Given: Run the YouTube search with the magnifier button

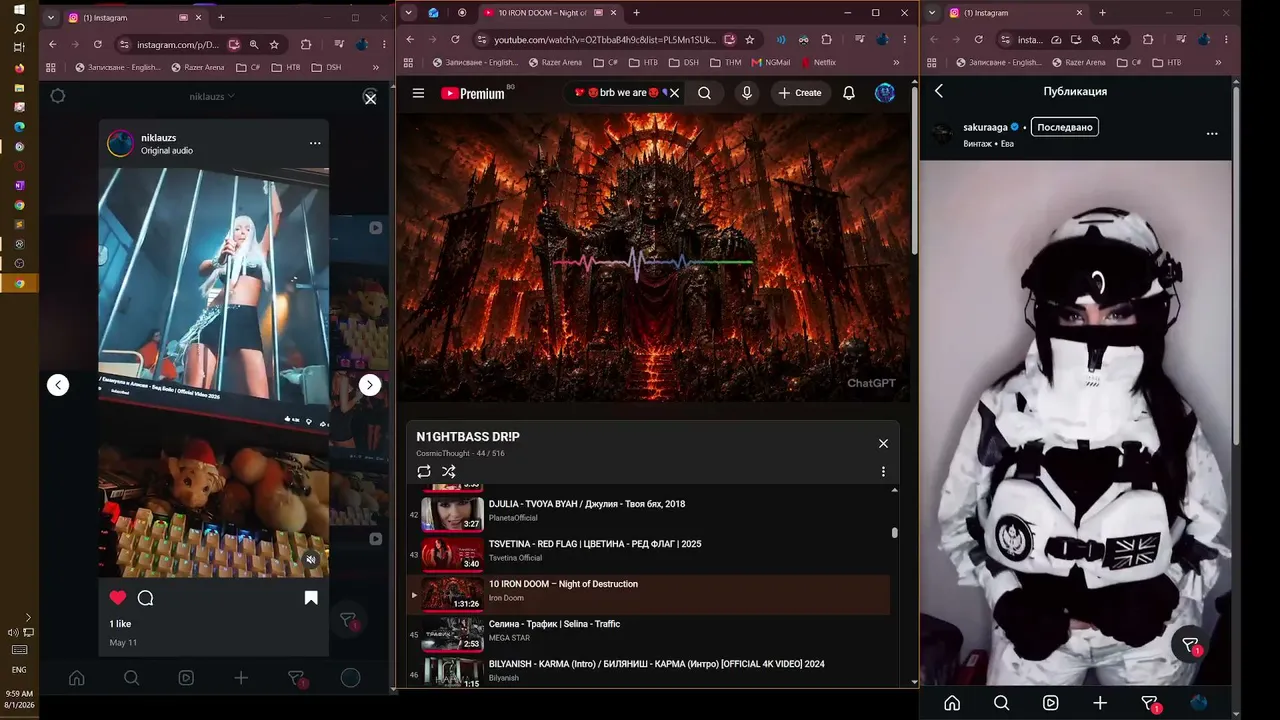Looking at the screenshot, I should tap(705, 93).
